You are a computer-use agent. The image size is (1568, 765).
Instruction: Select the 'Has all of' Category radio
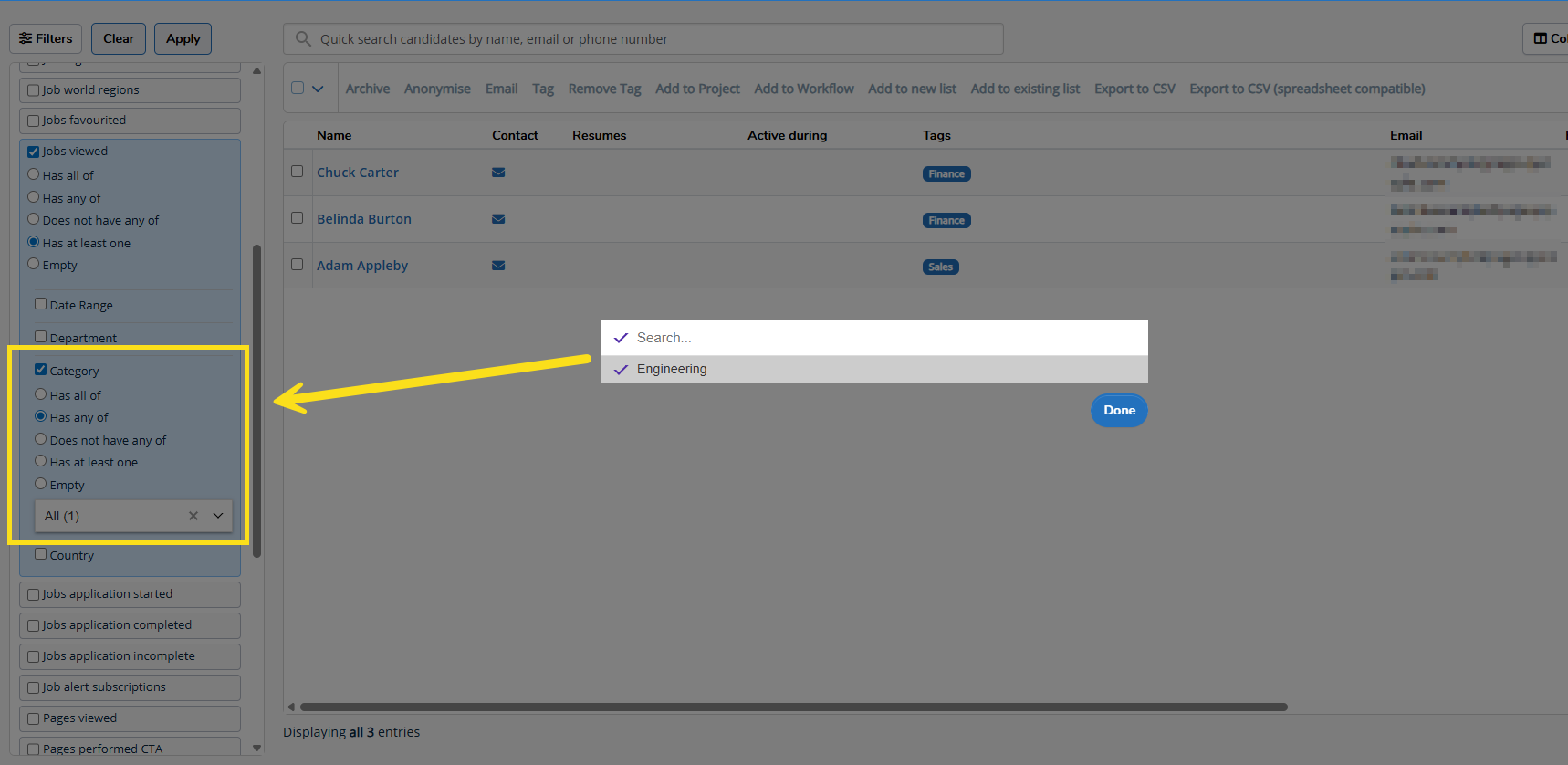point(41,394)
